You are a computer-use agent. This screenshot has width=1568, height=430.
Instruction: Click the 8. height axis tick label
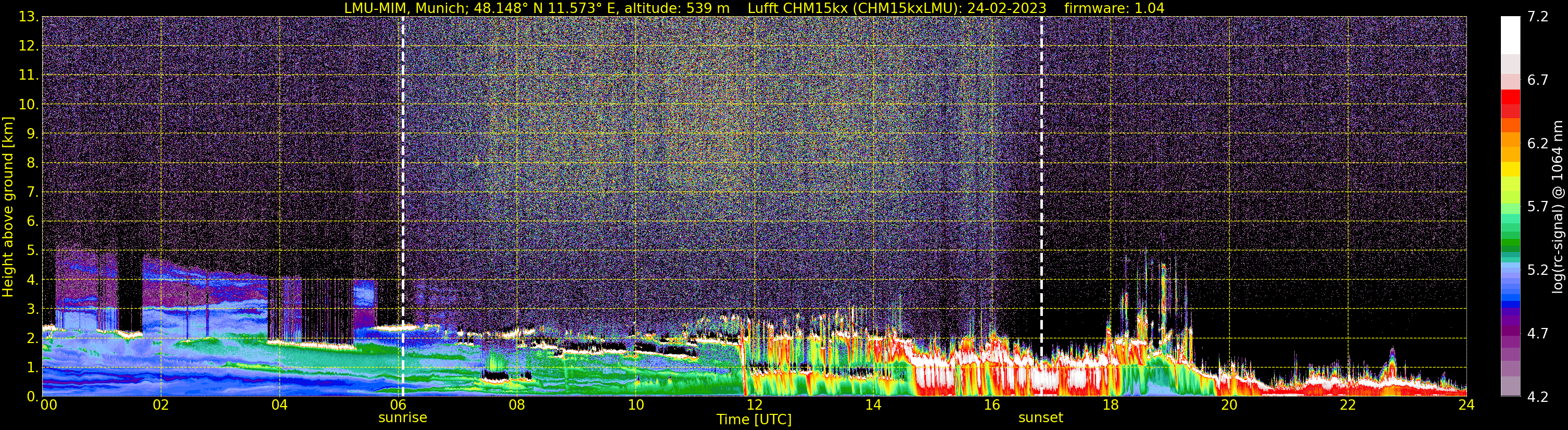(x=32, y=163)
